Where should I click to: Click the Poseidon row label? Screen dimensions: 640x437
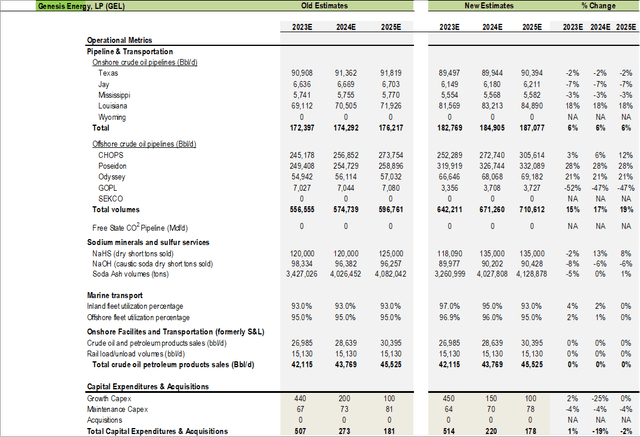[x=112, y=166]
